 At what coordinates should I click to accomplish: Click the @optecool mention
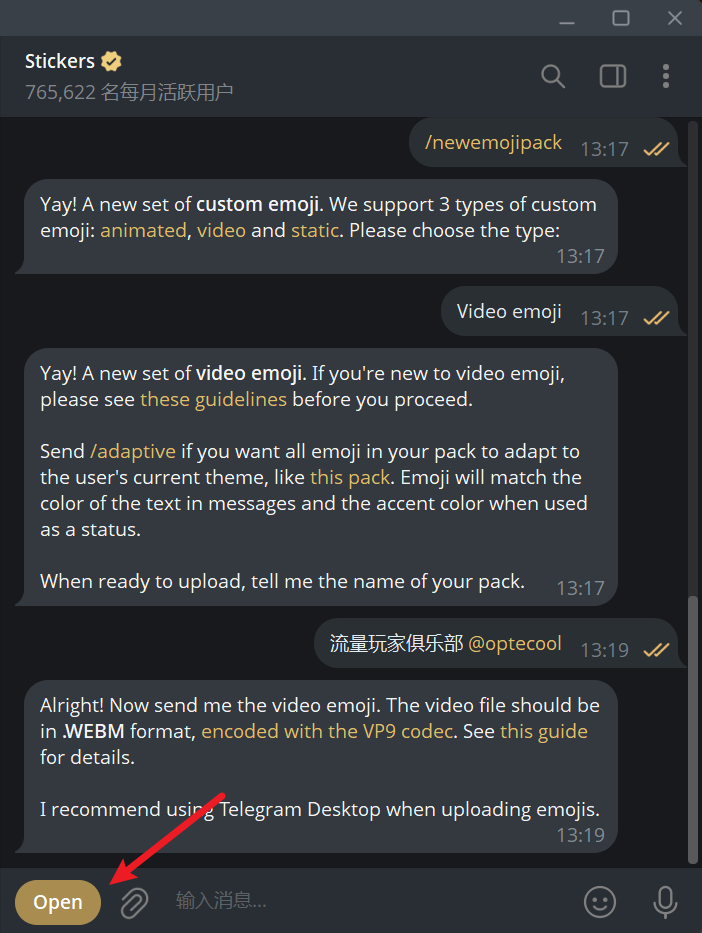(x=515, y=643)
